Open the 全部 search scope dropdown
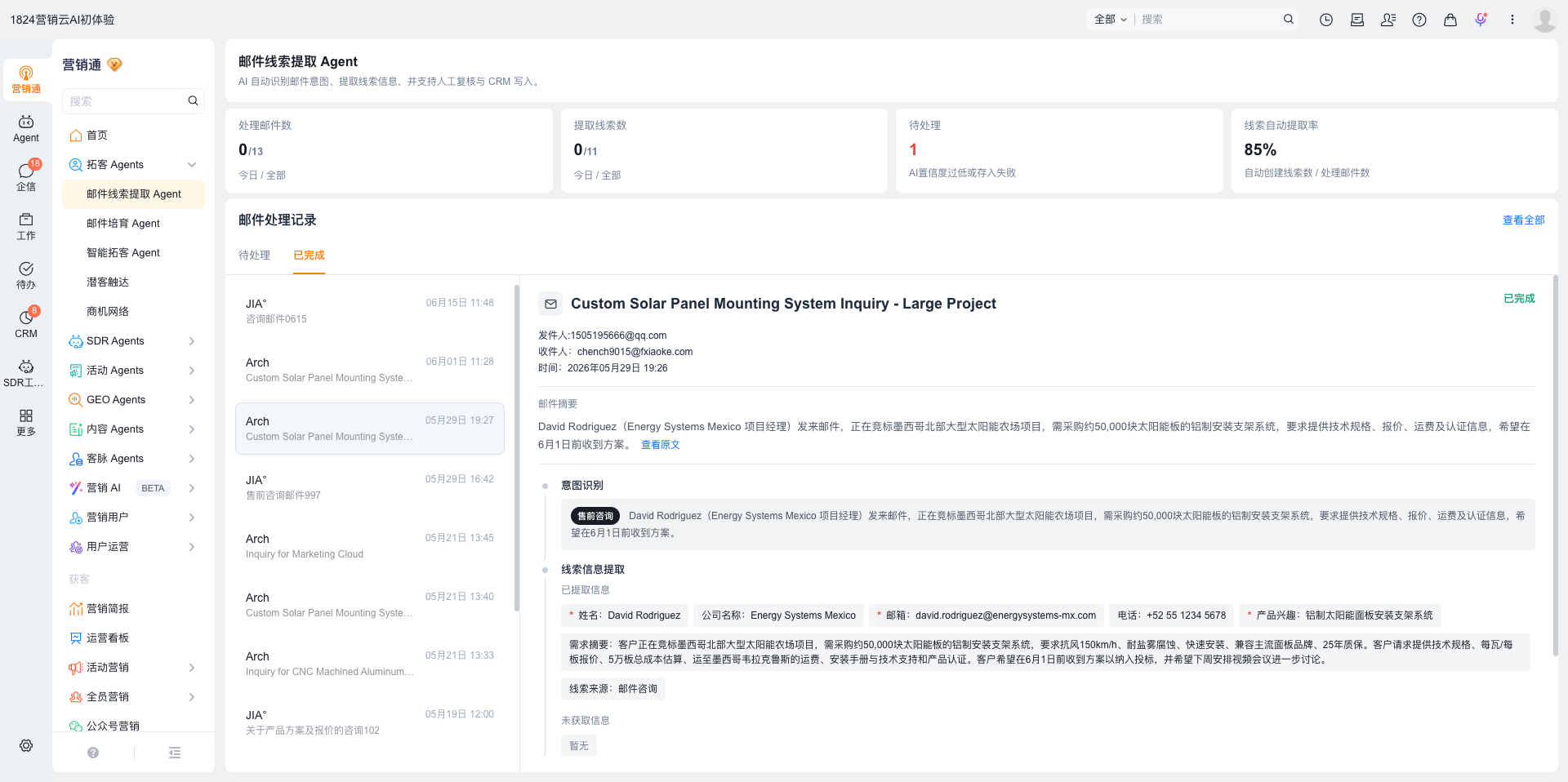1568x782 pixels. [x=1111, y=20]
